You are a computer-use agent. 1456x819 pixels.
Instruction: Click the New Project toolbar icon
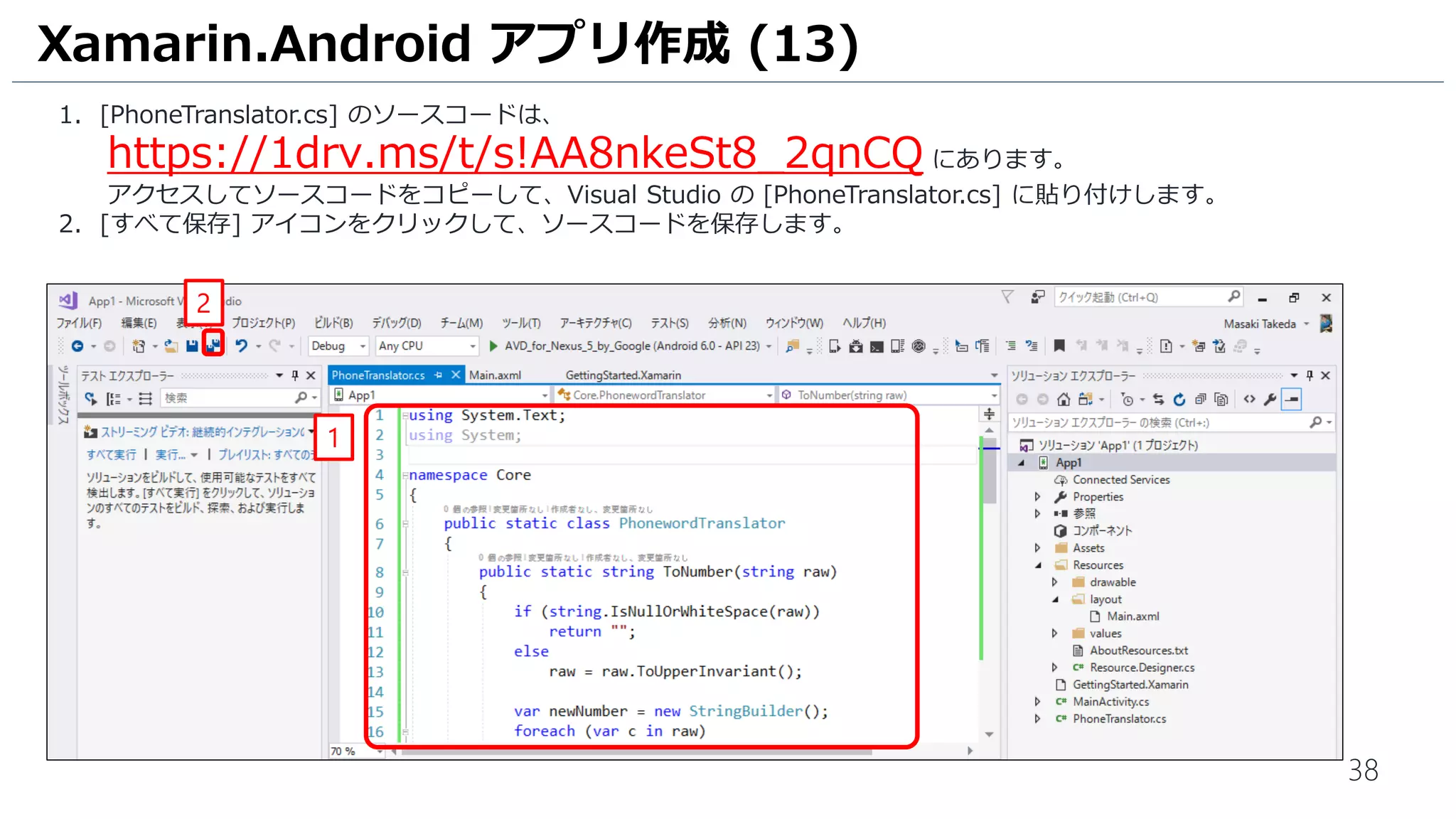point(138,346)
